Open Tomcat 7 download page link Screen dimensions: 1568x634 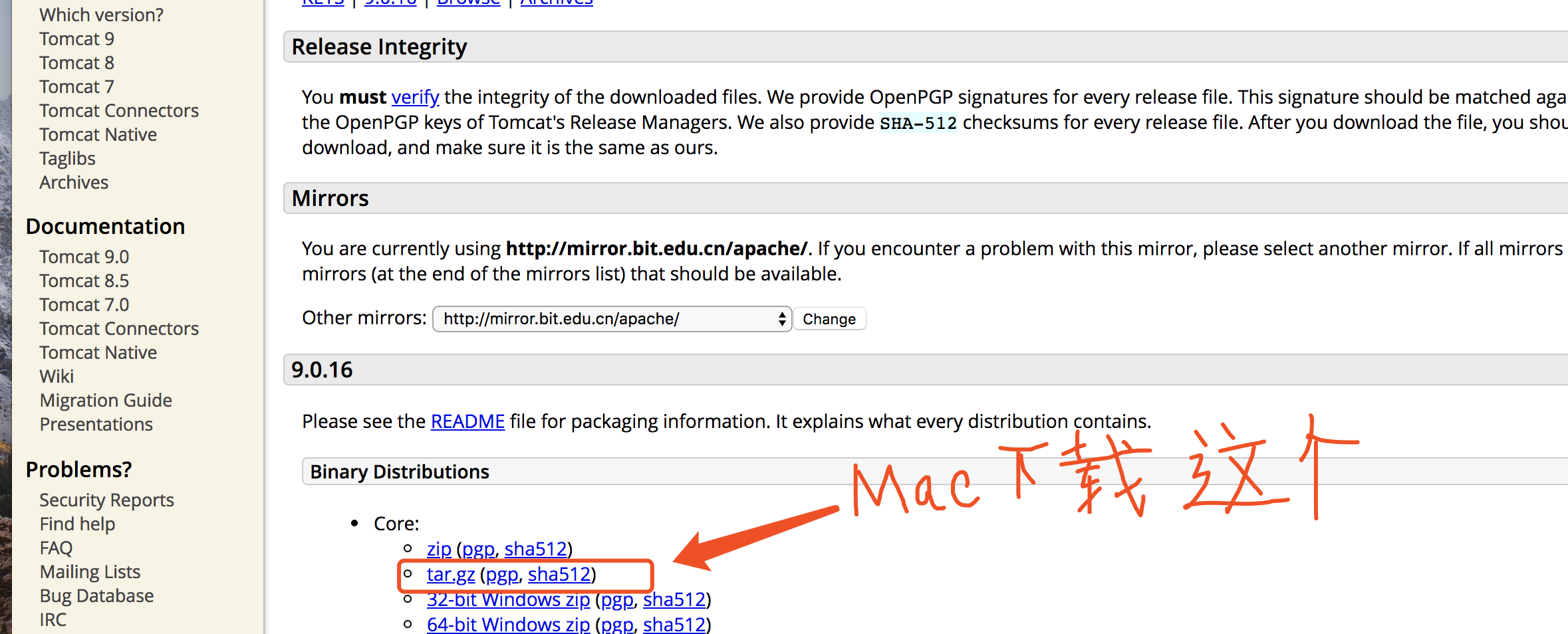click(76, 86)
